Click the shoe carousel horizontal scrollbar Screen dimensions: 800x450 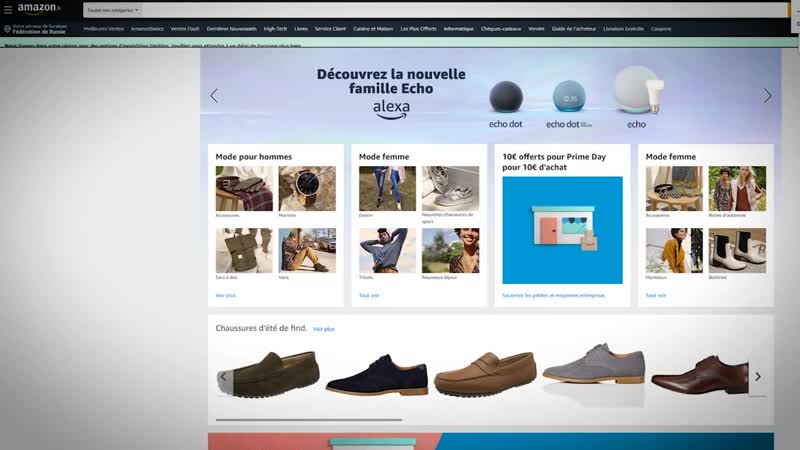pos(309,420)
